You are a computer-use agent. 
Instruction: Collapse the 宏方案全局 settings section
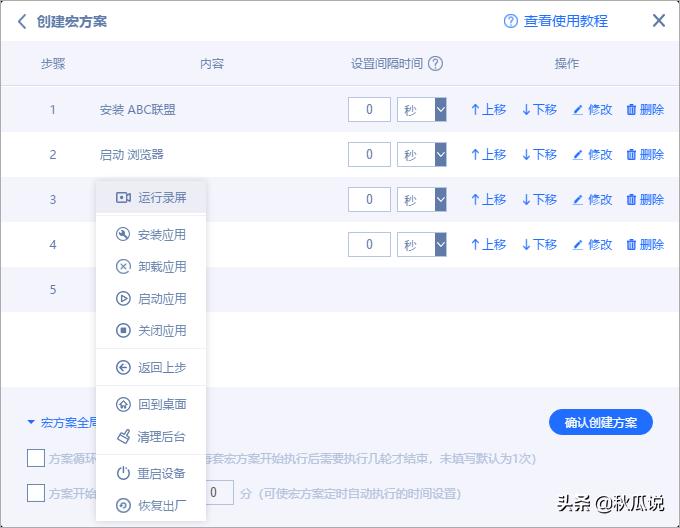point(31,422)
